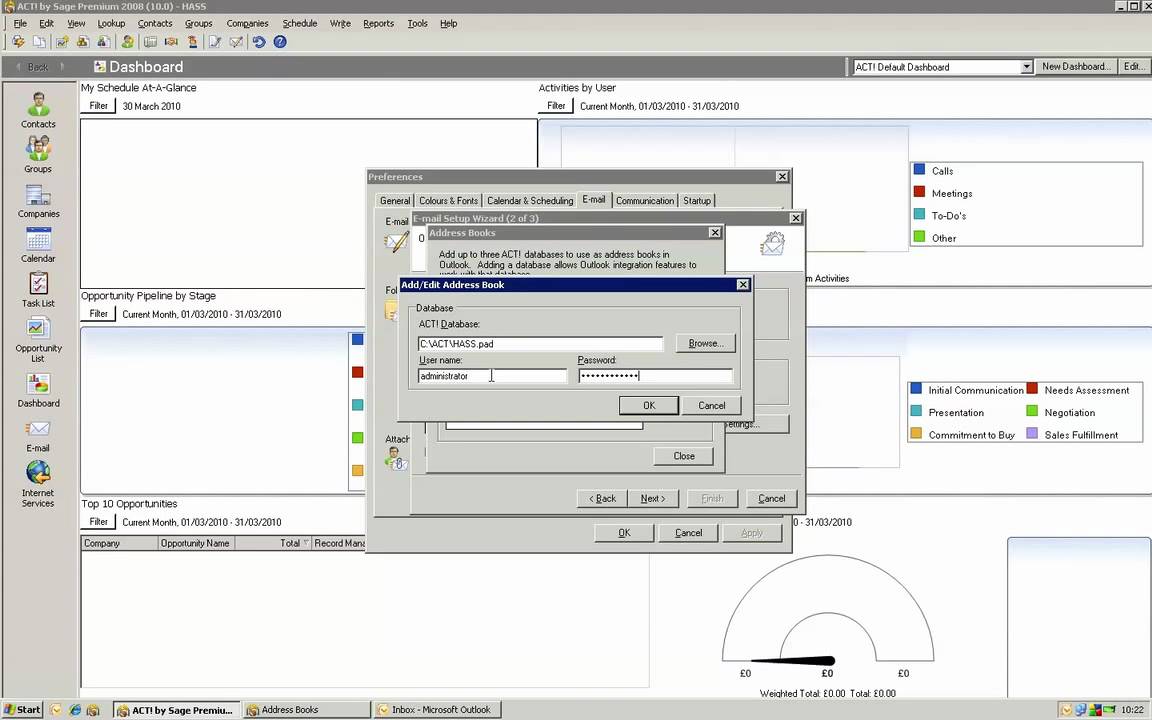Switch to Communication tab in Preferences
Screen dimensions: 1152x720
tap(644, 201)
